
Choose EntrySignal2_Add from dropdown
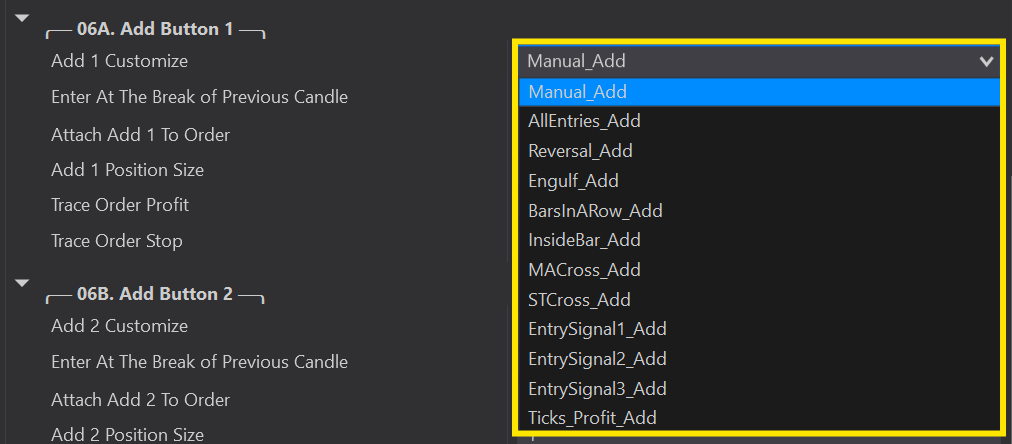[597, 359]
